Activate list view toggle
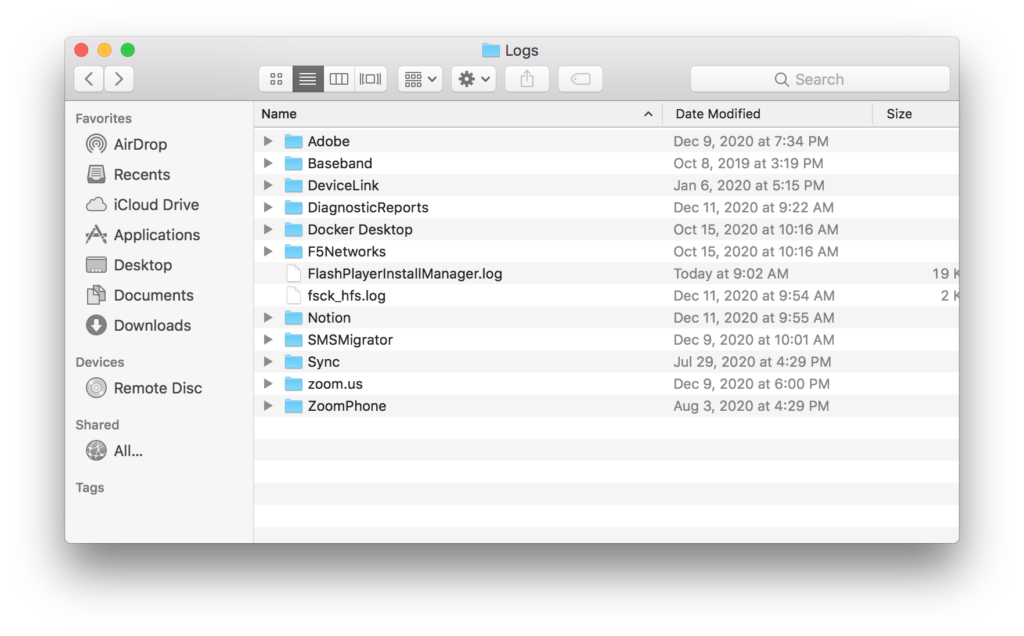Screen dimensions: 1024x636 [308, 79]
